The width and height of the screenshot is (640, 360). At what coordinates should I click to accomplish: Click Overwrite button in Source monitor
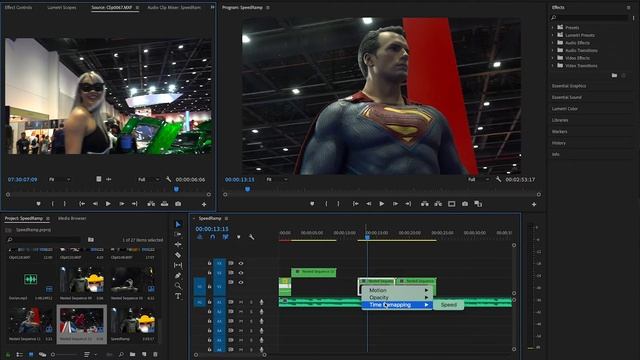click(164, 204)
